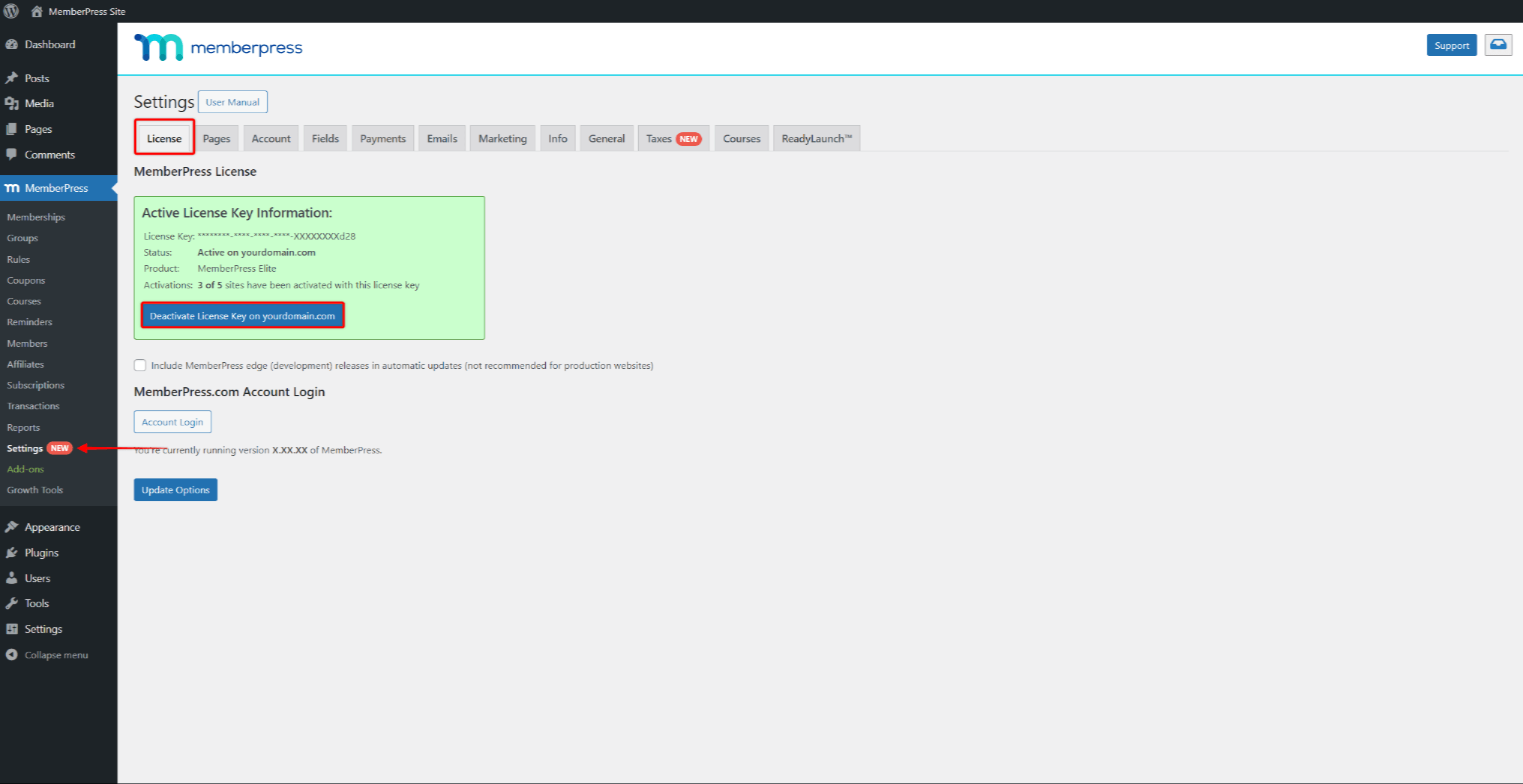Open the User Manual button
1523x784 pixels.
pyautogui.click(x=232, y=102)
